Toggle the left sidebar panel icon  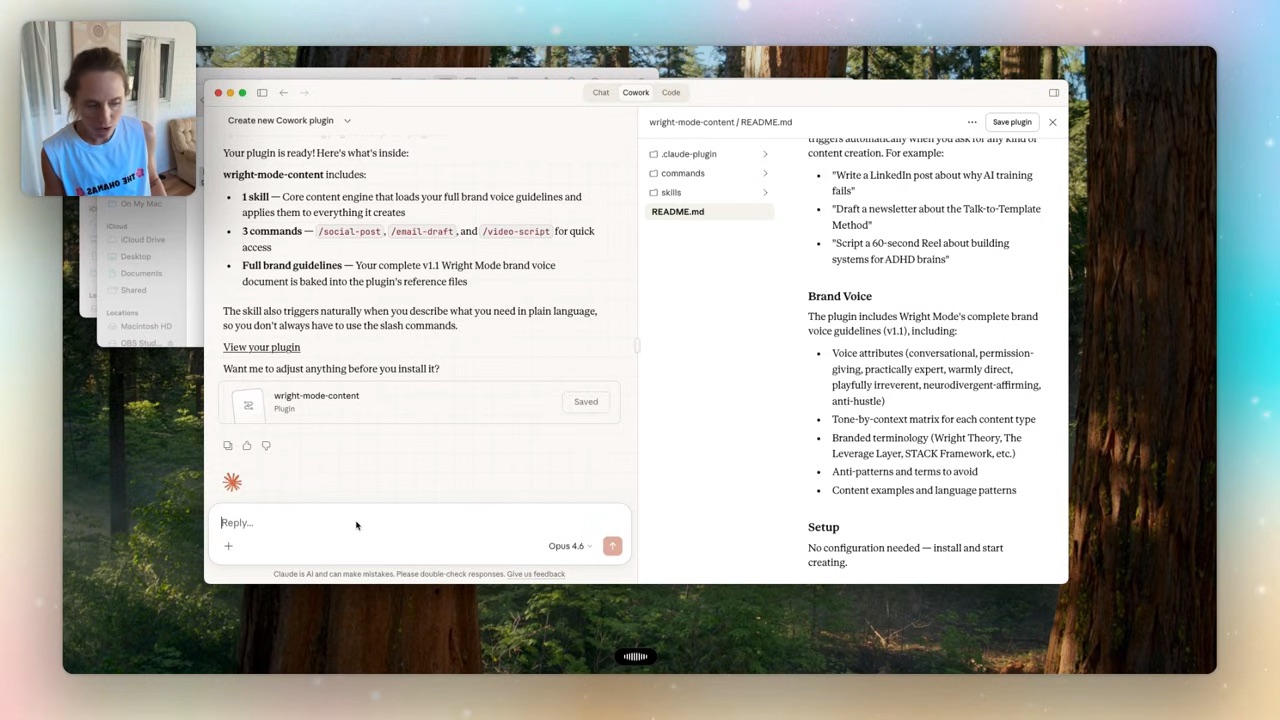(262, 93)
